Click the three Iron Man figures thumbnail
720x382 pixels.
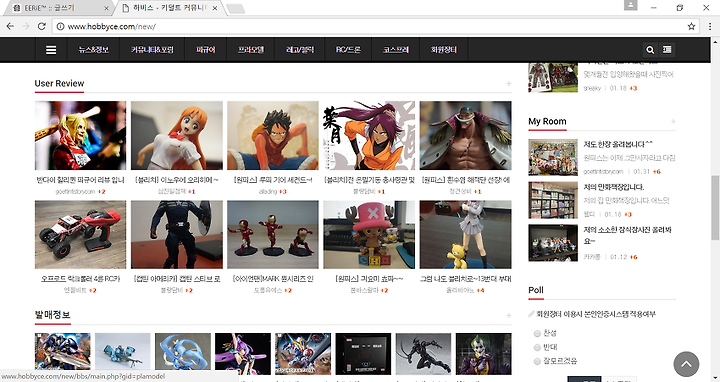[273, 235]
